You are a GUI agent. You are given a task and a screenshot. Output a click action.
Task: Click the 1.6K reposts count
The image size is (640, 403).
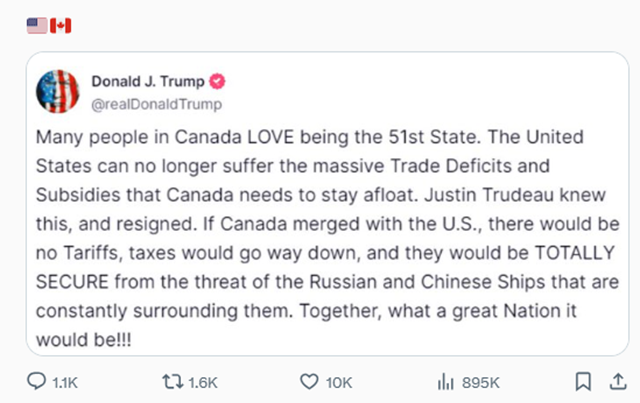point(203,382)
